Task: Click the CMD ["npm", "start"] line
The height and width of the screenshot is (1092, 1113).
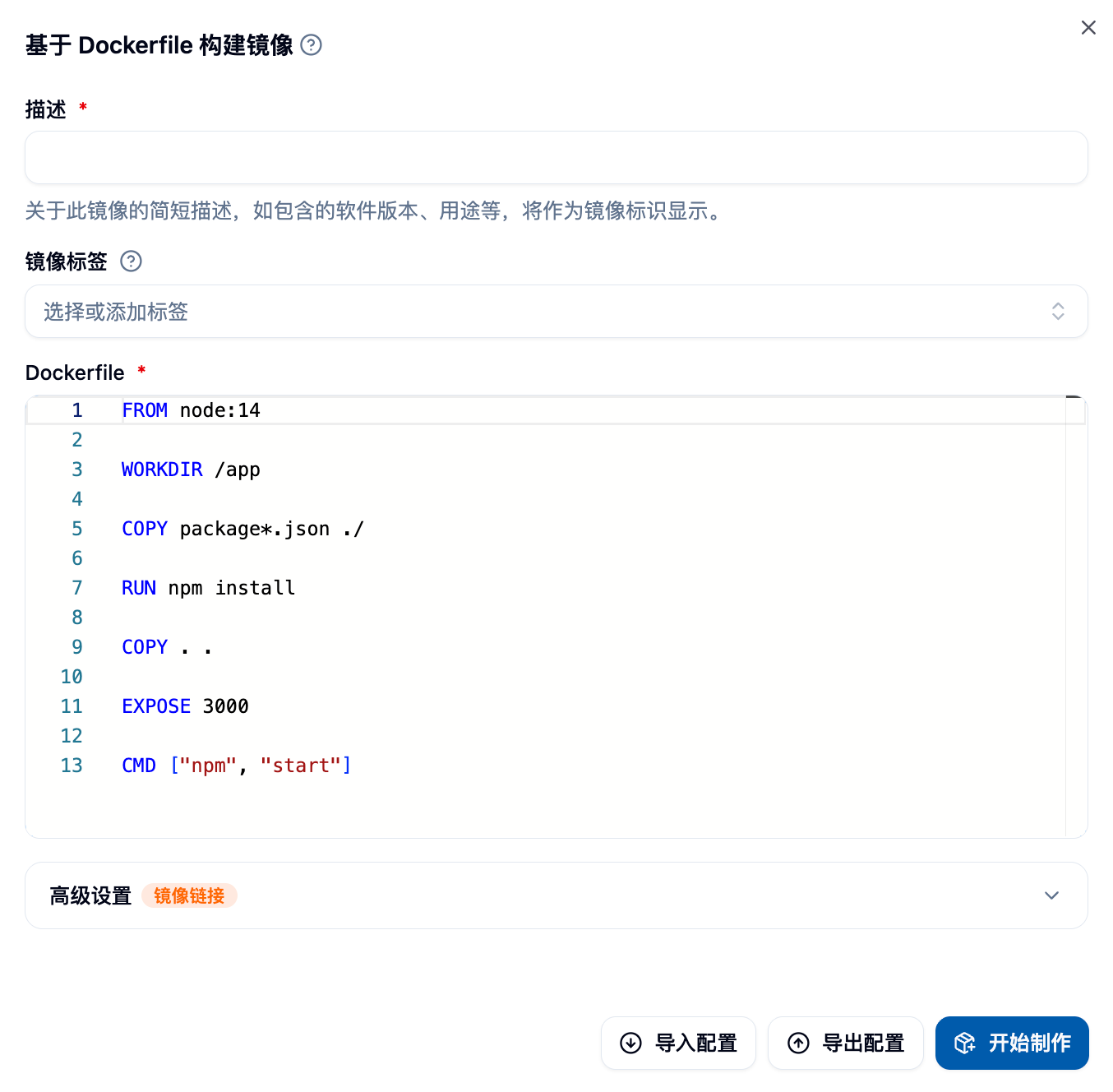Action: (236, 766)
